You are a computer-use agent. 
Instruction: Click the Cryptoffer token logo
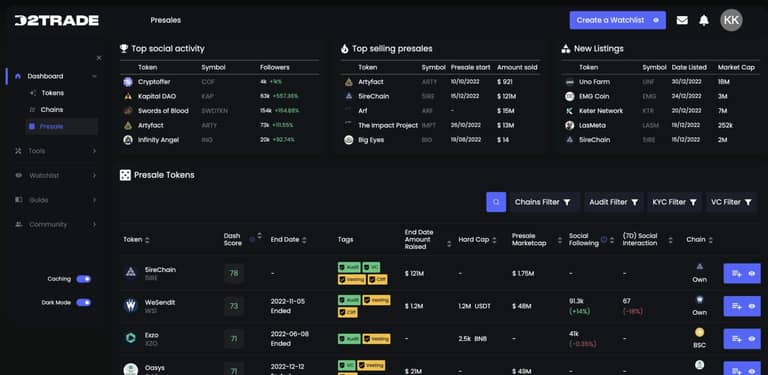coord(128,82)
